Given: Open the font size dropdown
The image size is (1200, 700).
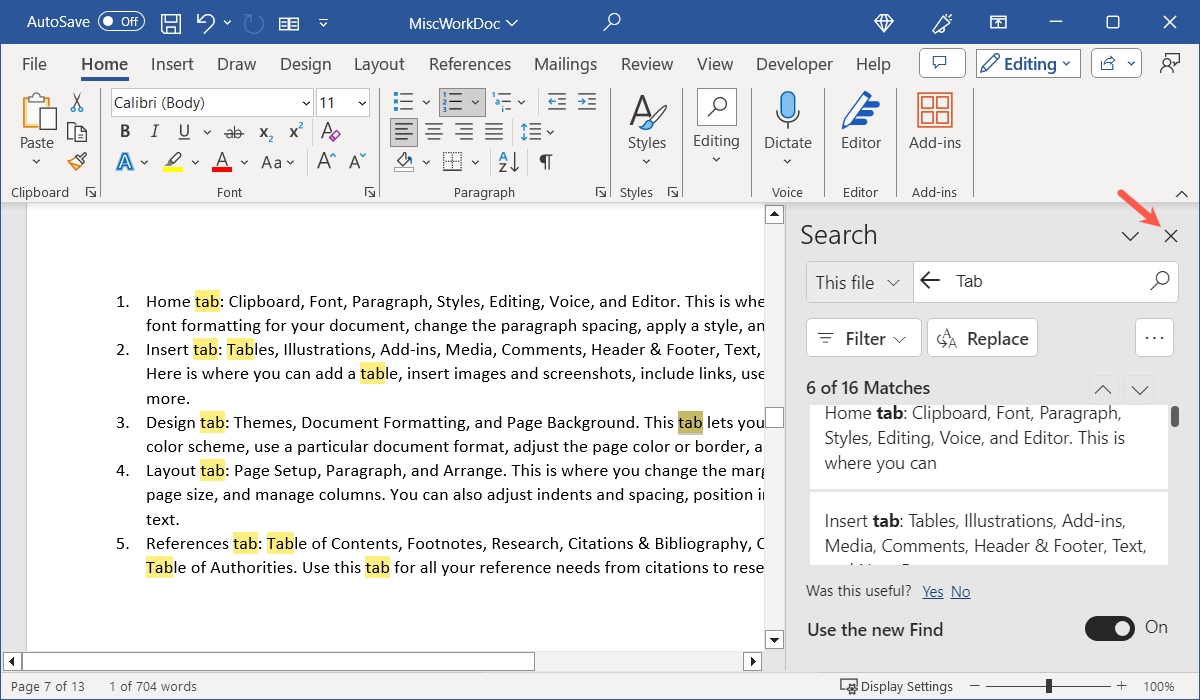Looking at the screenshot, I should (362, 102).
